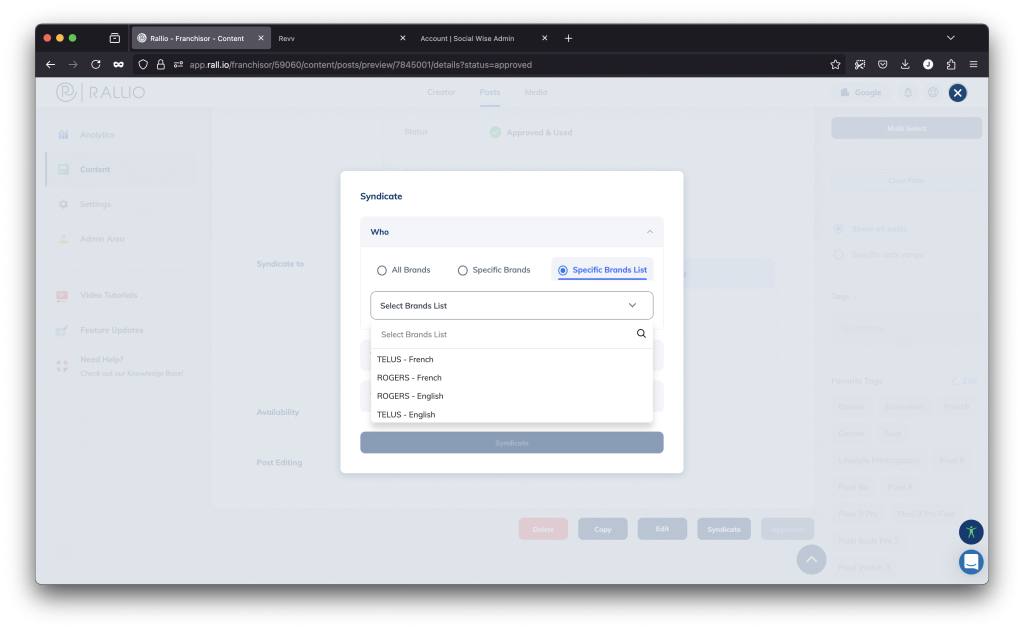
Task: Open the Pocket save icon in toolbar
Action: [x=882, y=65]
